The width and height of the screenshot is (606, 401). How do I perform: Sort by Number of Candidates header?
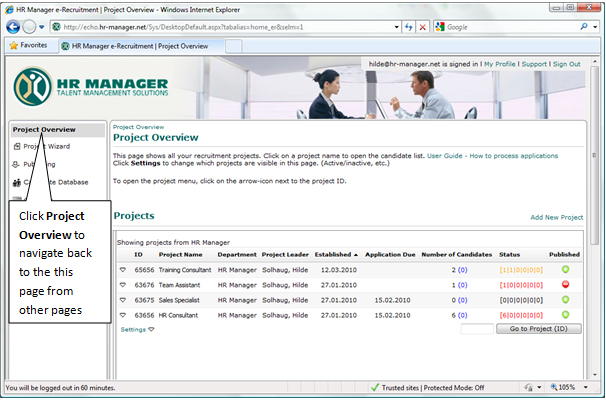pyautogui.click(x=456, y=255)
